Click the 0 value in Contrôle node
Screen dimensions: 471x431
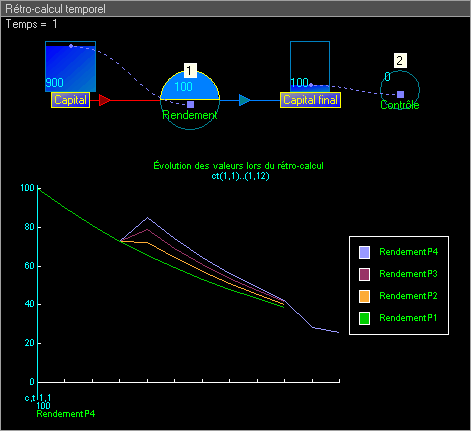(387, 77)
